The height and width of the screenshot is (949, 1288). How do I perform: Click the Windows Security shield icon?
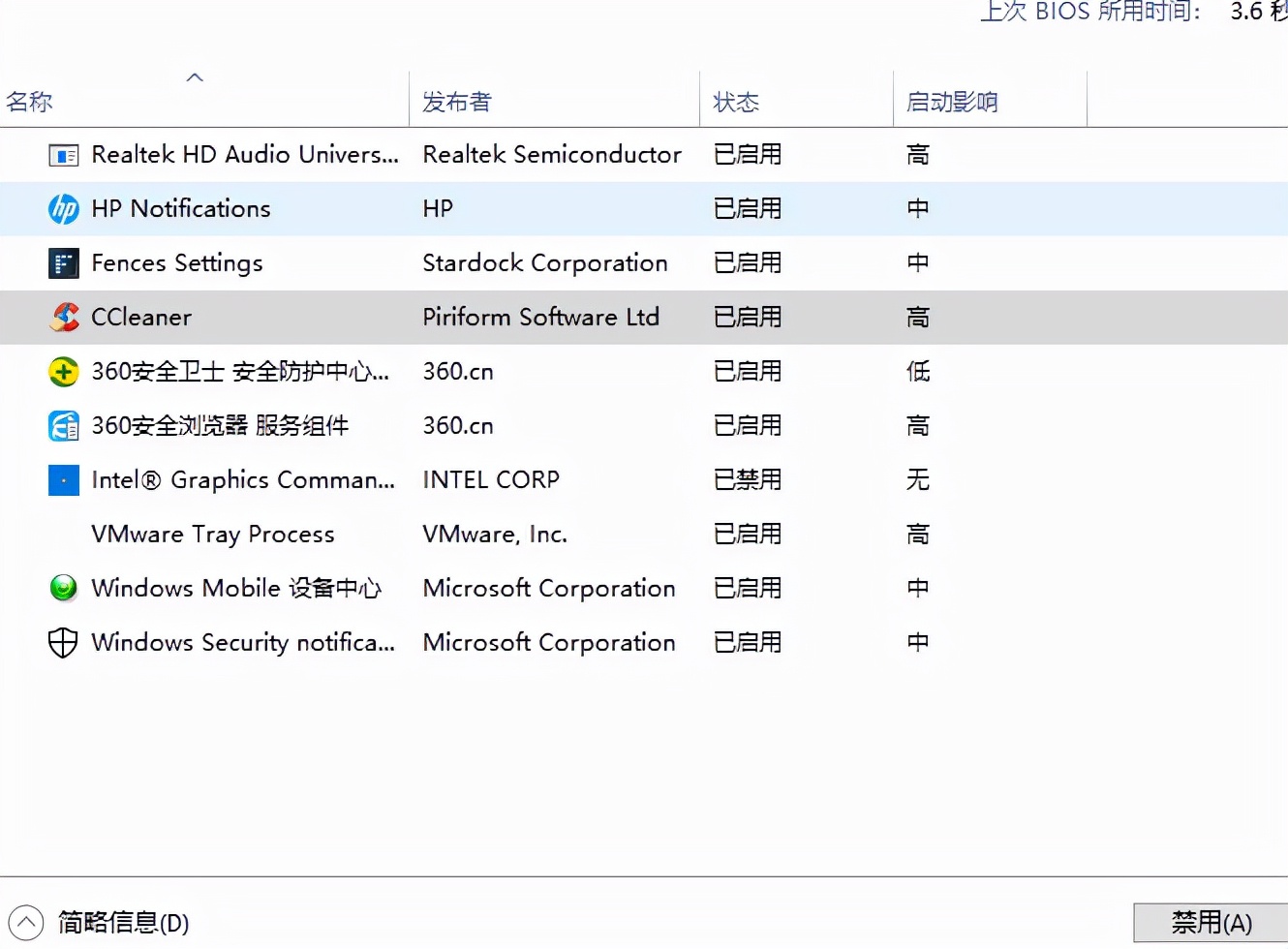[63, 643]
